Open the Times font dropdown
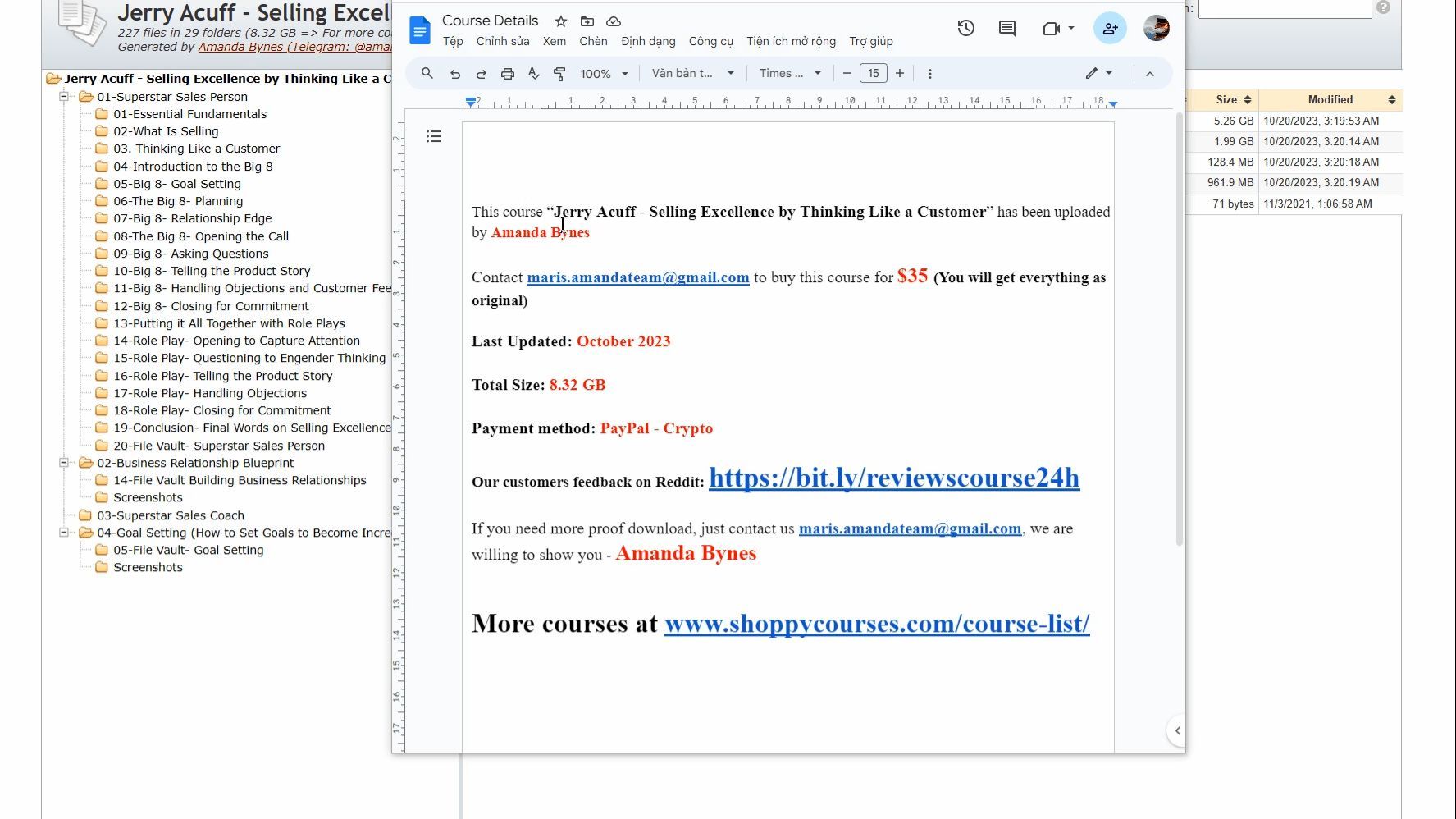 790,74
